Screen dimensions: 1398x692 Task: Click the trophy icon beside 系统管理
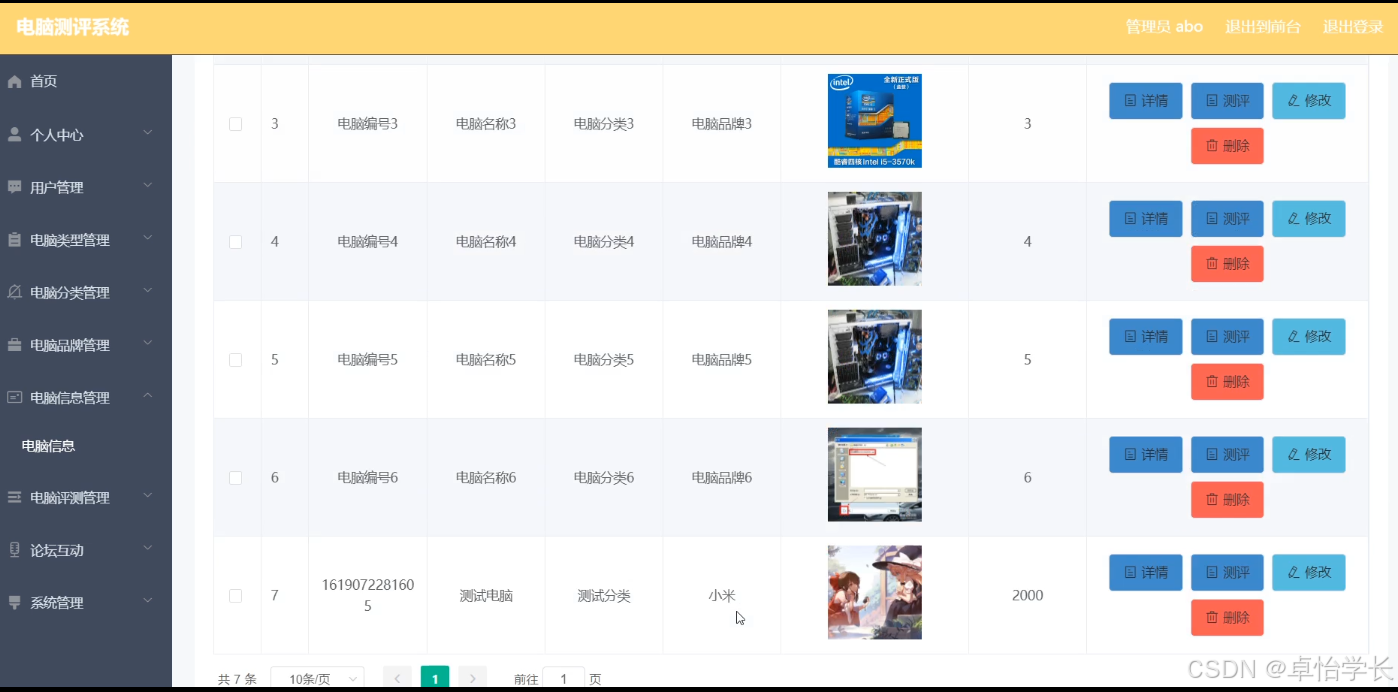tap(14, 602)
